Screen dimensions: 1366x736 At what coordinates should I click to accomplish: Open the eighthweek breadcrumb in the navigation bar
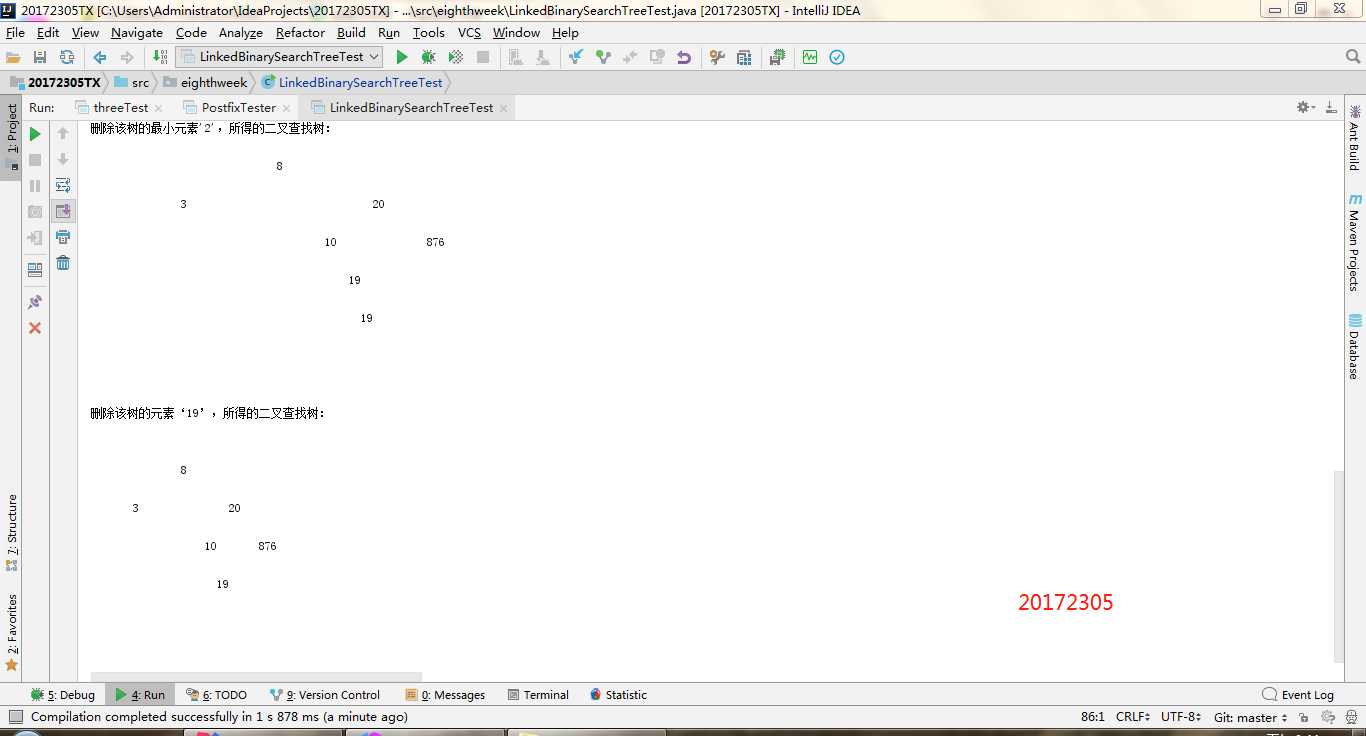[205, 83]
